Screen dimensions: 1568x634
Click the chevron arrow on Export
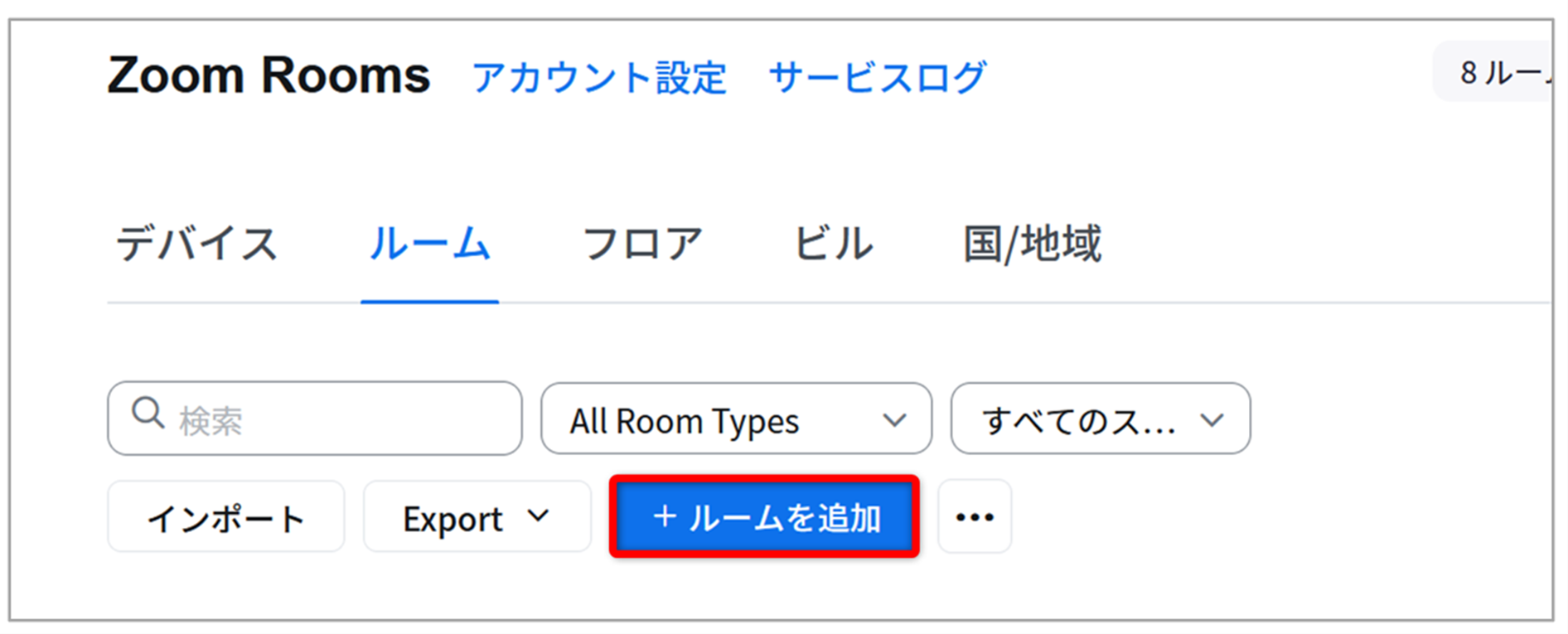pyautogui.click(x=538, y=516)
